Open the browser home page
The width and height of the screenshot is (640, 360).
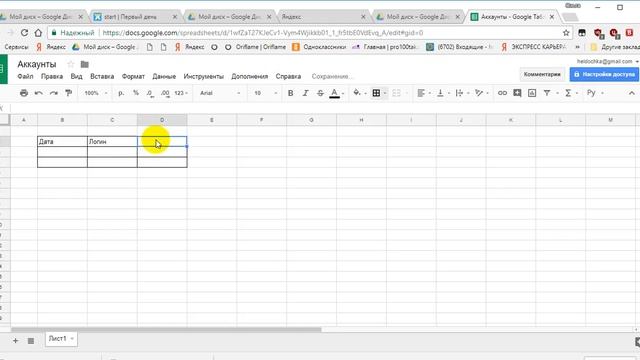point(38,33)
